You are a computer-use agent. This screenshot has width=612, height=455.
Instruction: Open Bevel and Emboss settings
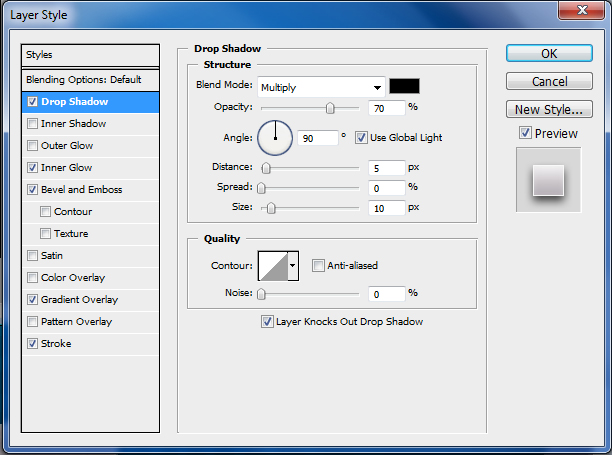coord(82,190)
